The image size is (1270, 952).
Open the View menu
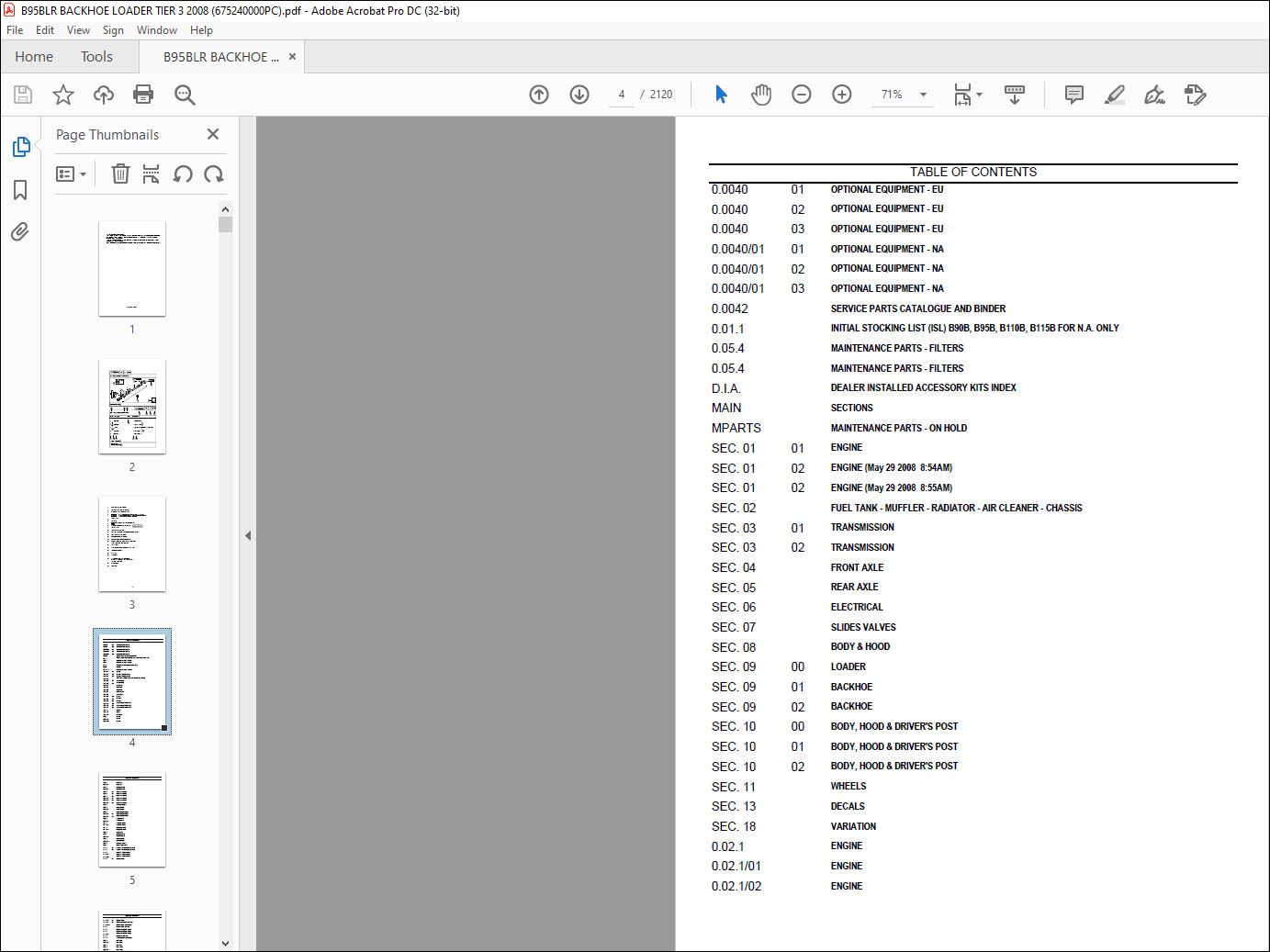(78, 30)
